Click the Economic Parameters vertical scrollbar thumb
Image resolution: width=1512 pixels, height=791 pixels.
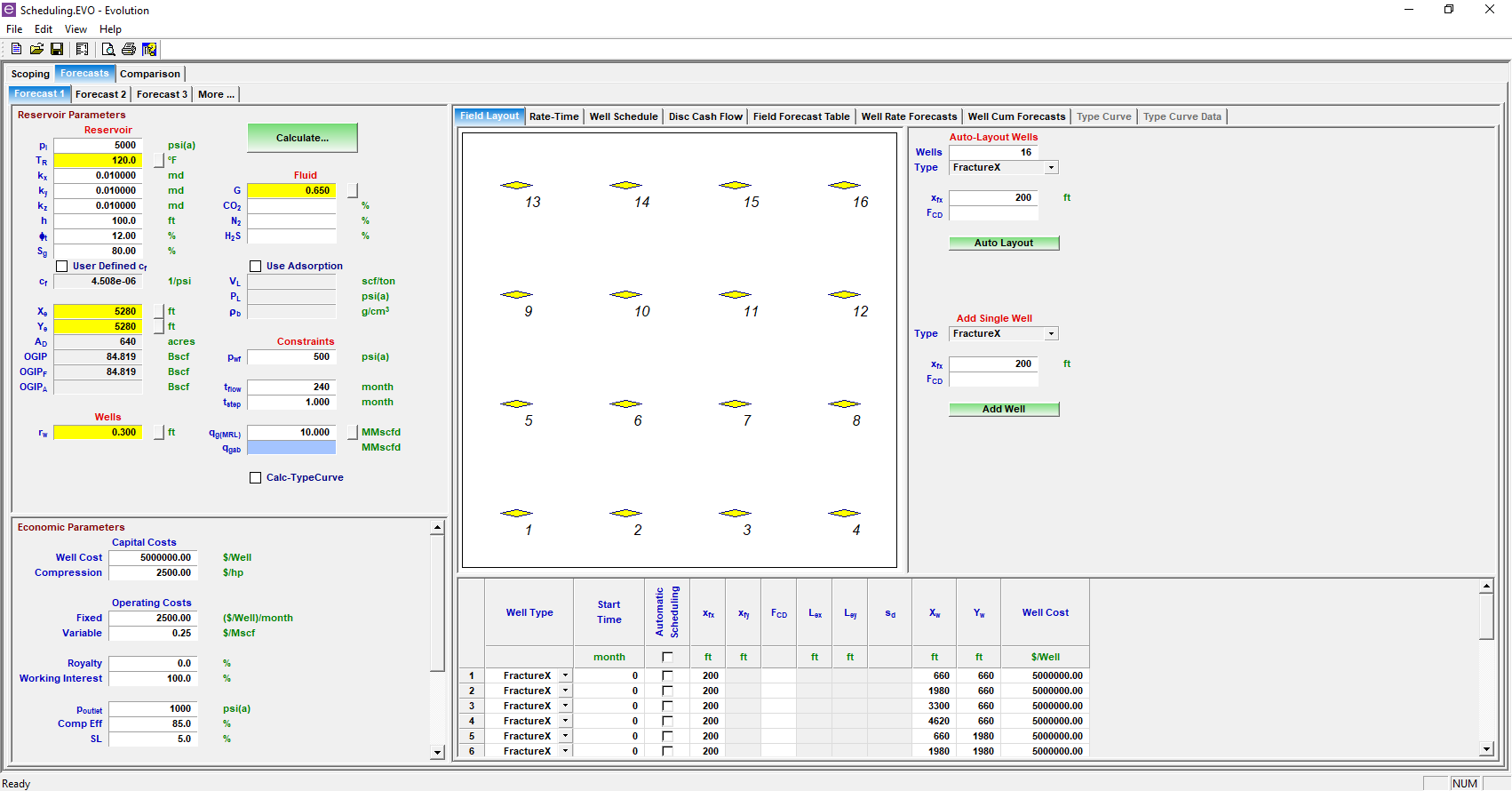pos(437,603)
